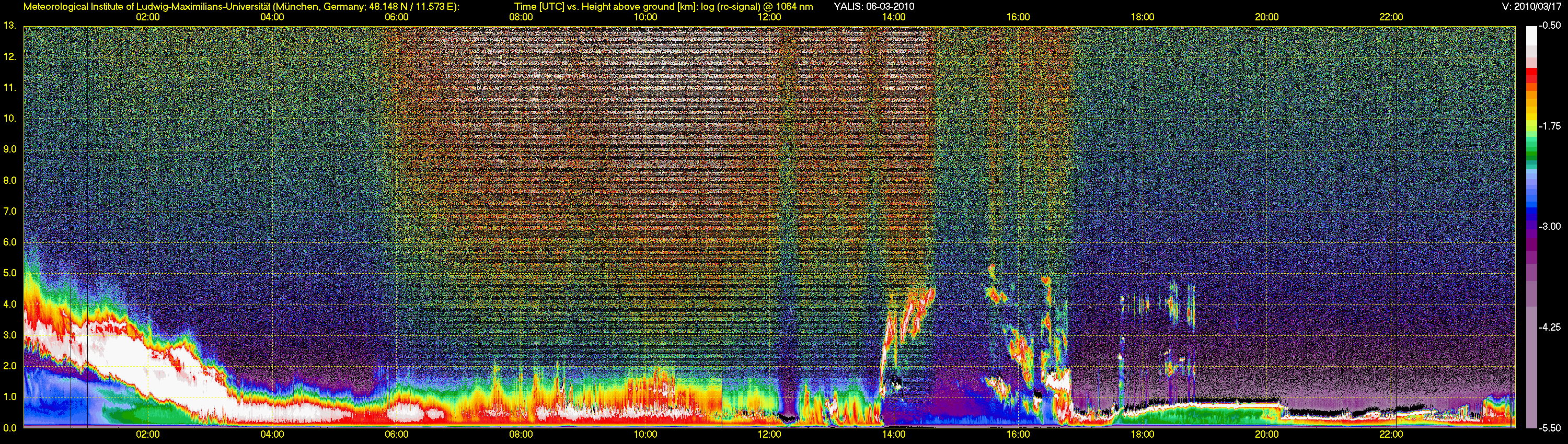
Task: Click the '08:00' label on the top time axis
Action: (x=521, y=17)
